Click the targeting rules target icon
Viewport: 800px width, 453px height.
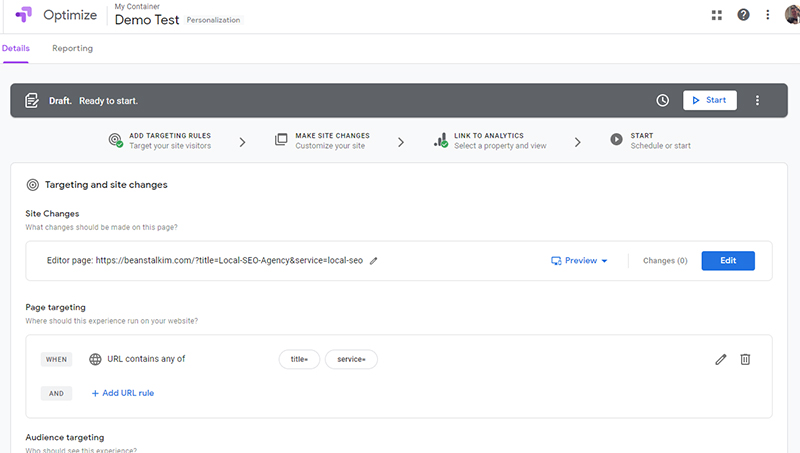pos(115,140)
